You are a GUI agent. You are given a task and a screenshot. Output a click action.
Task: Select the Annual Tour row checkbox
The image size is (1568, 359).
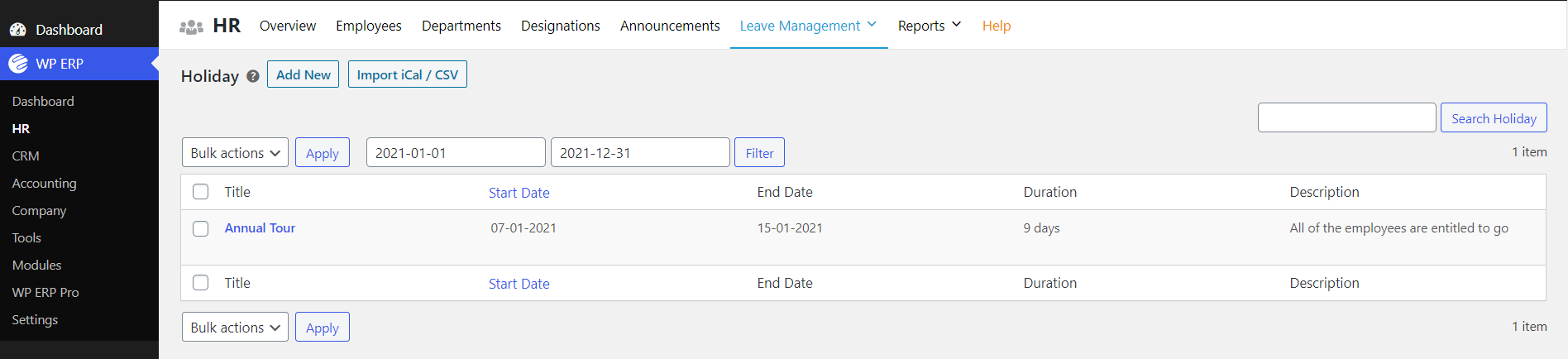(201, 228)
